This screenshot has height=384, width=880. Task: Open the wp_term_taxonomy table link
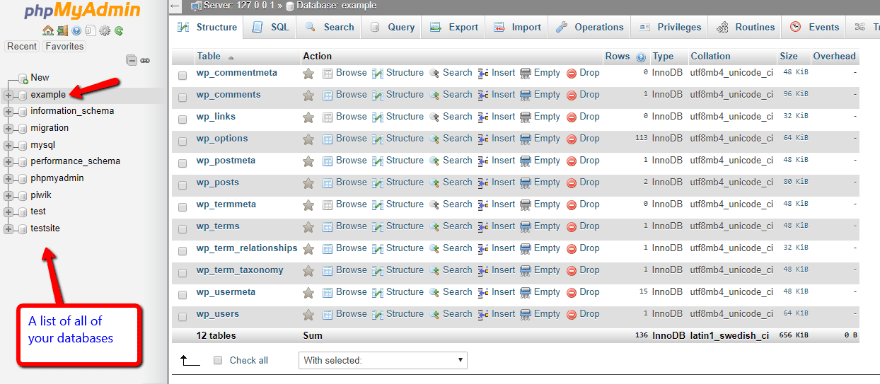click(x=240, y=270)
